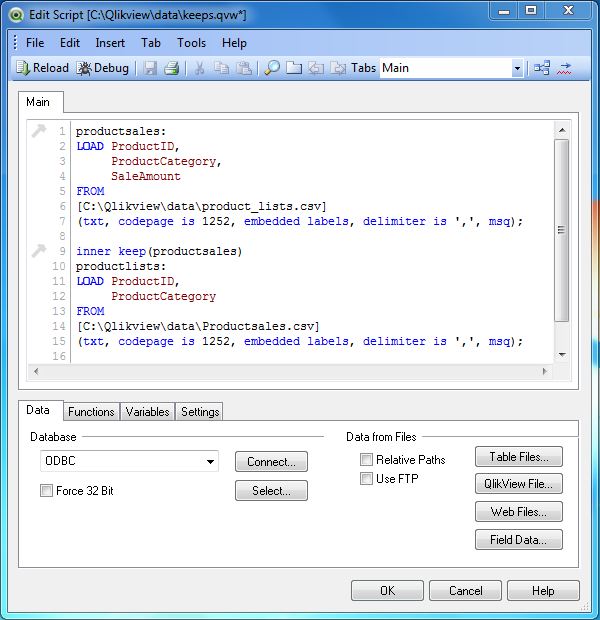Open the Table Viewer icon
The height and width of the screenshot is (620, 600).
point(542,68)
